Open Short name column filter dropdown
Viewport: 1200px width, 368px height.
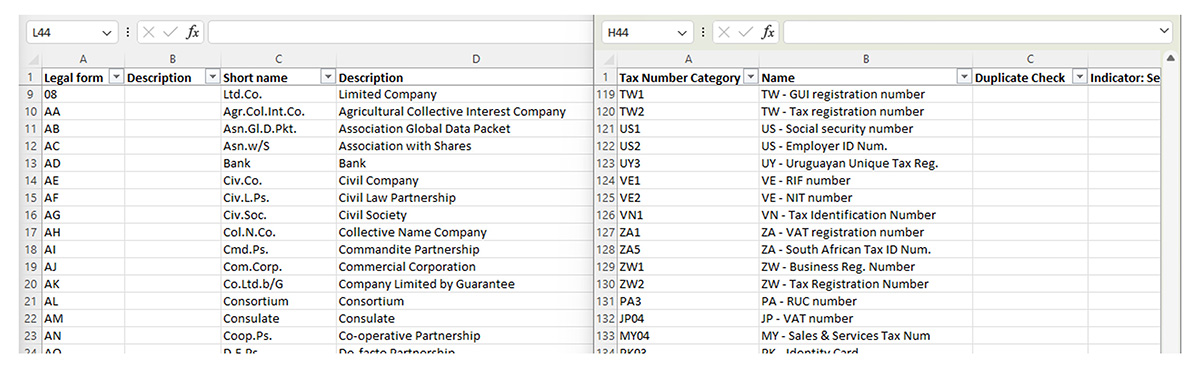328,77
